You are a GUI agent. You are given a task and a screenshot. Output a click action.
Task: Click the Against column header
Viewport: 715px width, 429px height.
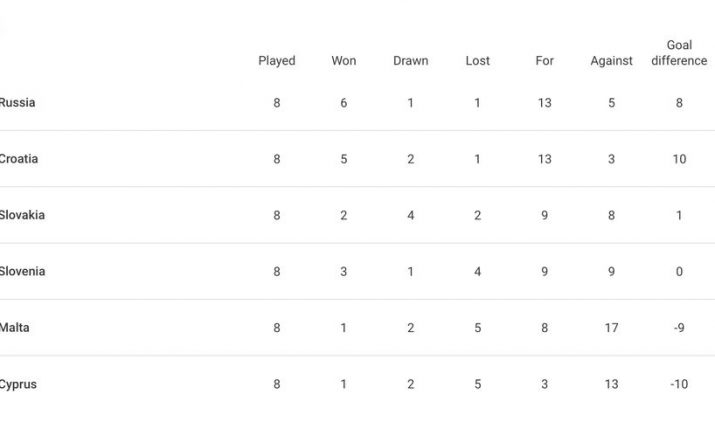[611, 61]
